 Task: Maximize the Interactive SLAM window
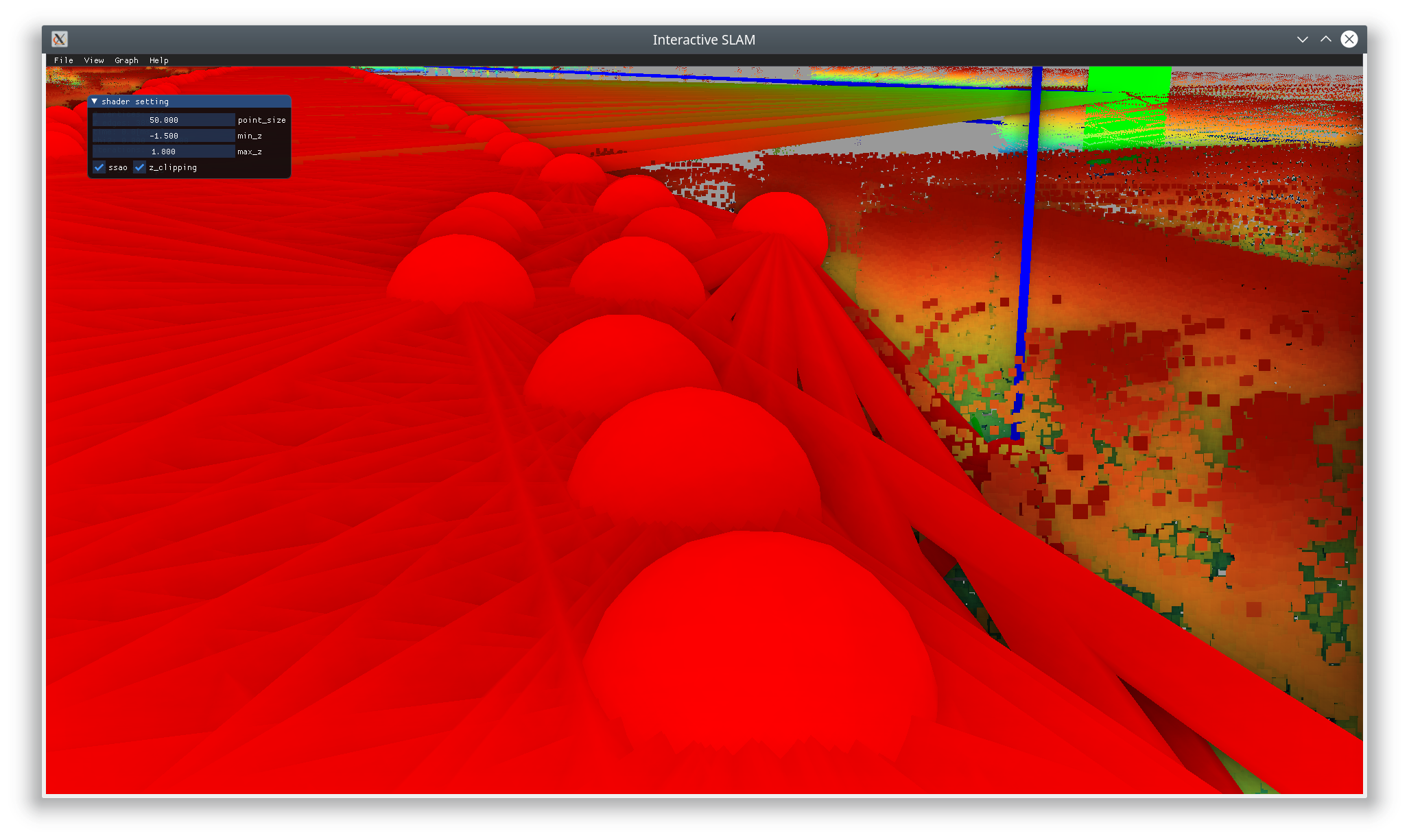[x=1325, y=39]
